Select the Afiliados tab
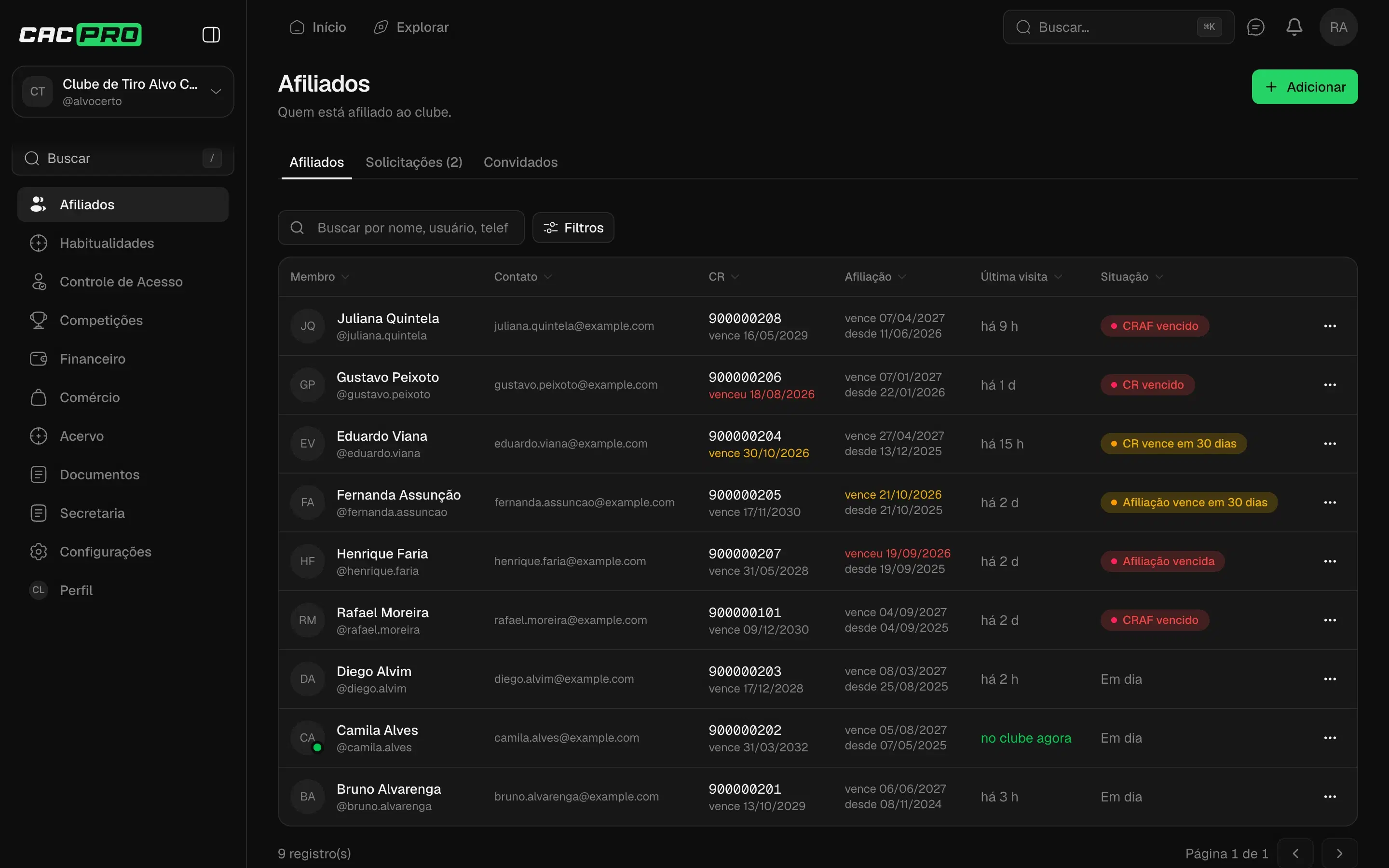This screenshot has height=868, width=1389. (316, 163)
